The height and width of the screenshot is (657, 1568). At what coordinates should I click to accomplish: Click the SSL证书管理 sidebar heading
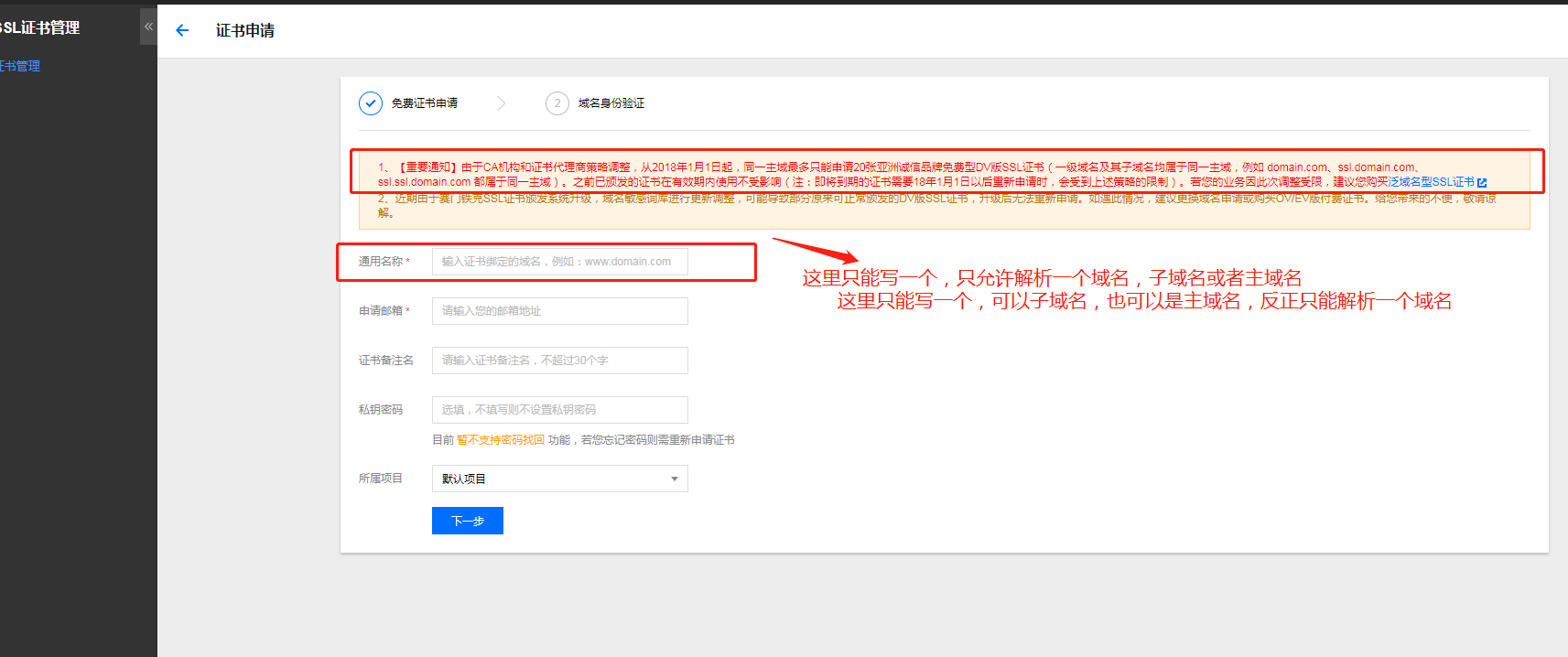(x=40, y=27)
